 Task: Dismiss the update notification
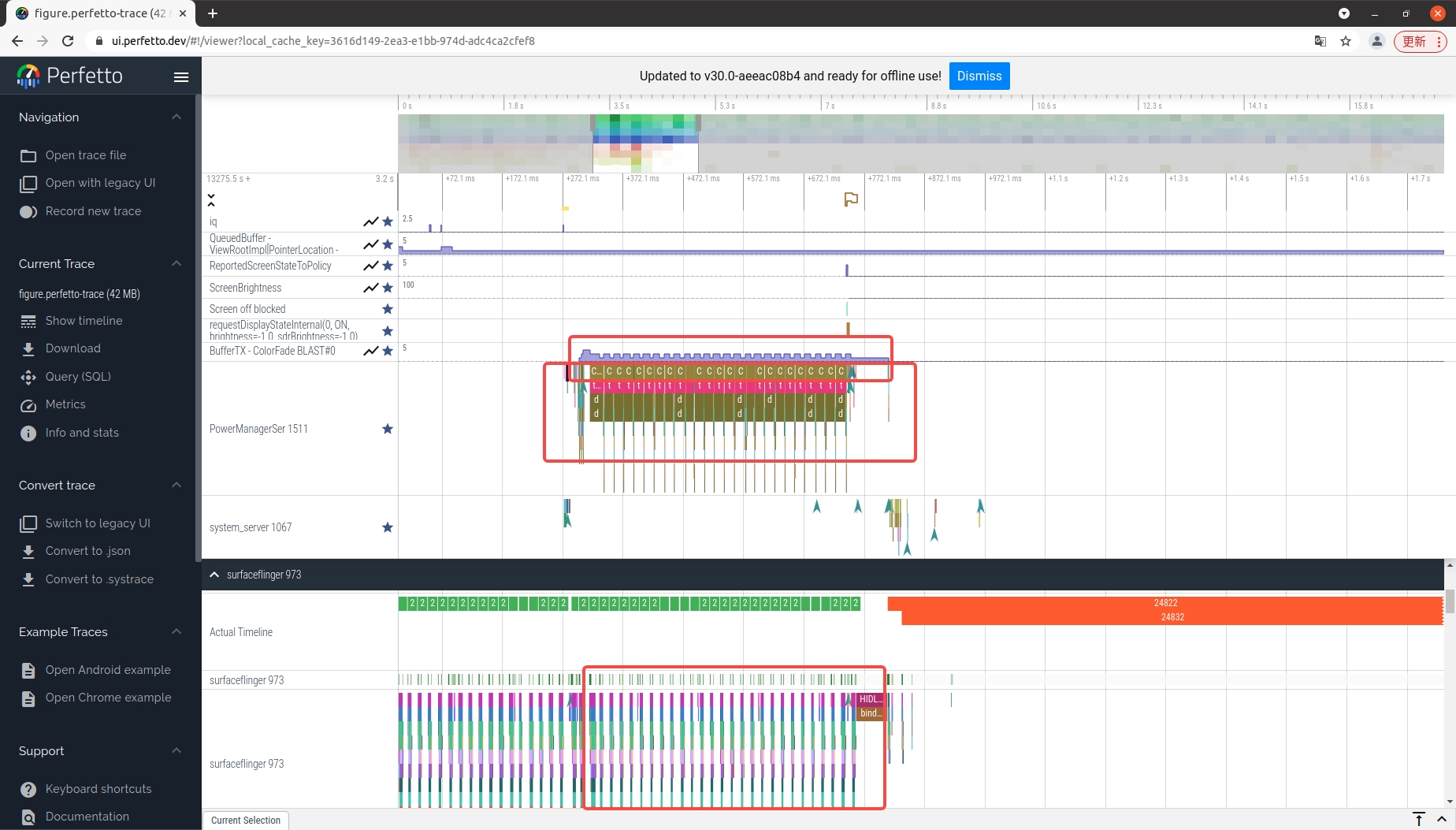(979, 76)
